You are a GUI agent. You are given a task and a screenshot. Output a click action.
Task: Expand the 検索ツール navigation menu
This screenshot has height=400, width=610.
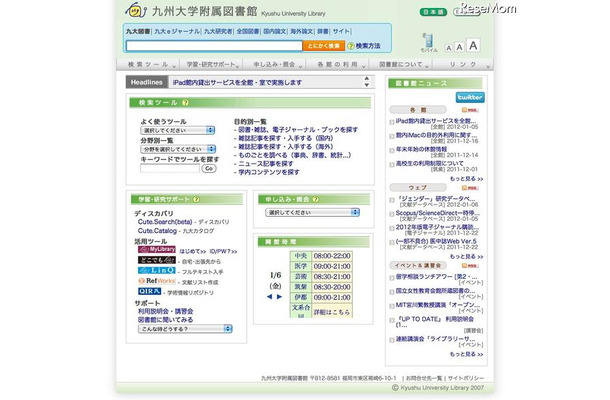click(148, 65)
